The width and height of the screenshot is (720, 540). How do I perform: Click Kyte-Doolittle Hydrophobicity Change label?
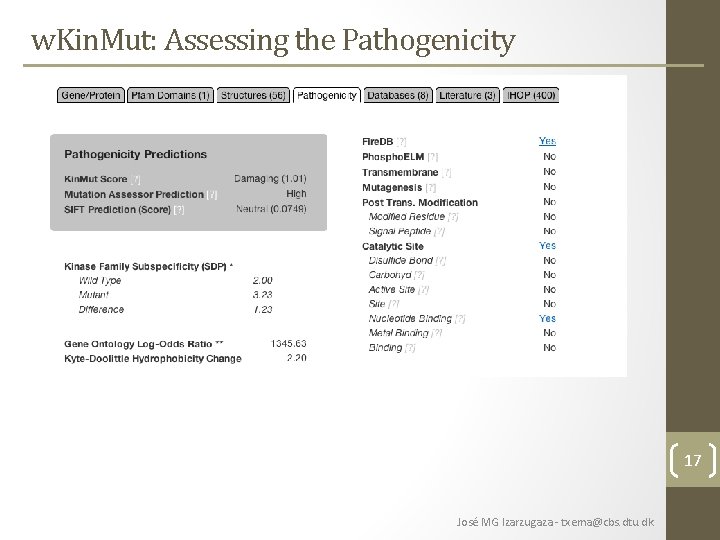click(x=153, y=359)
